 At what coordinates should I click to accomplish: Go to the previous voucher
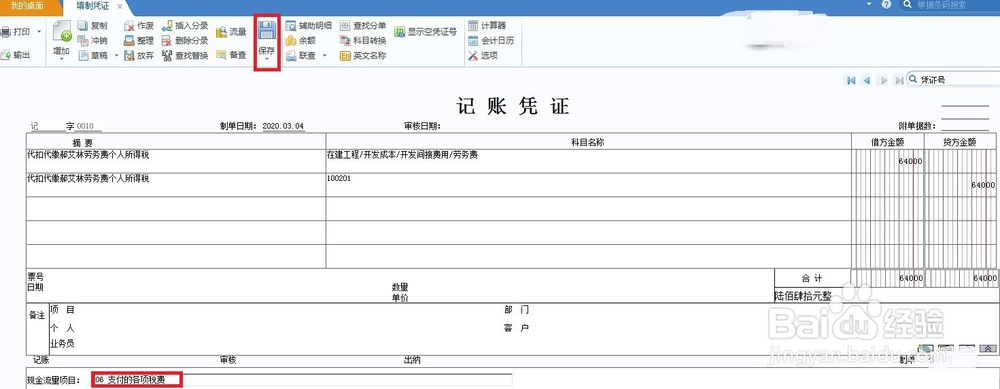click(866, 80)
